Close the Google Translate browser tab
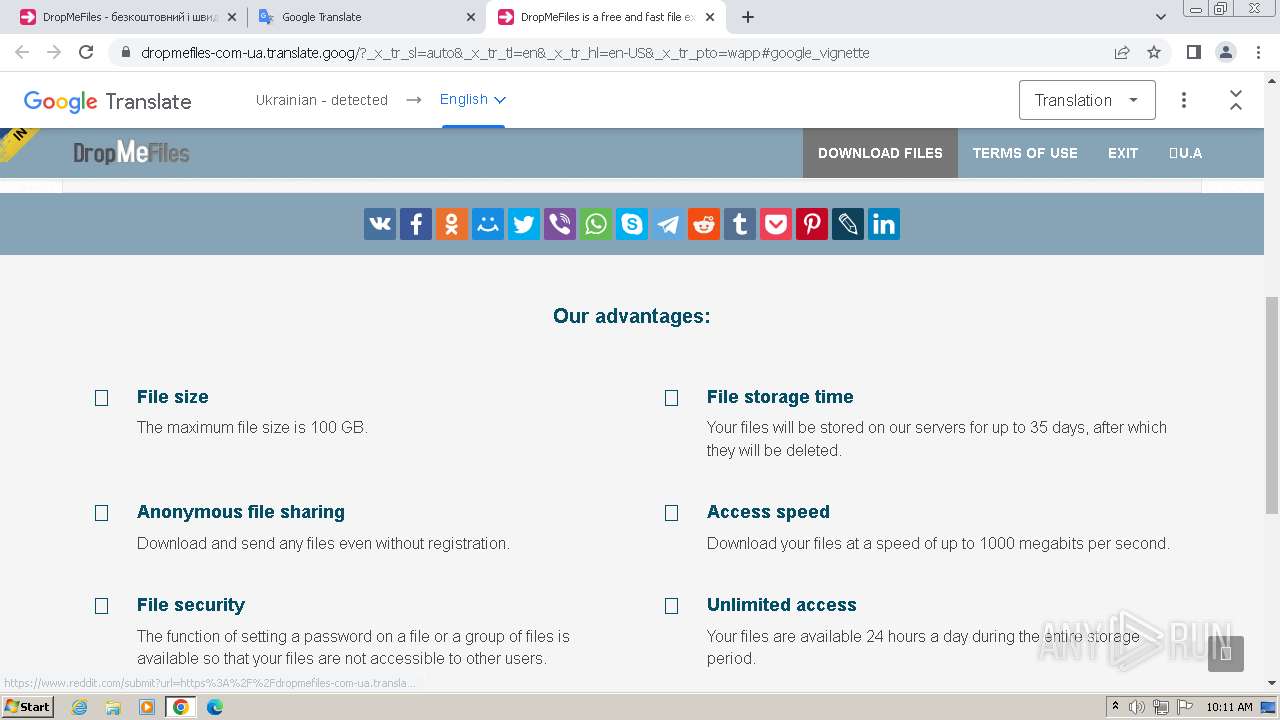 point(471,17)
